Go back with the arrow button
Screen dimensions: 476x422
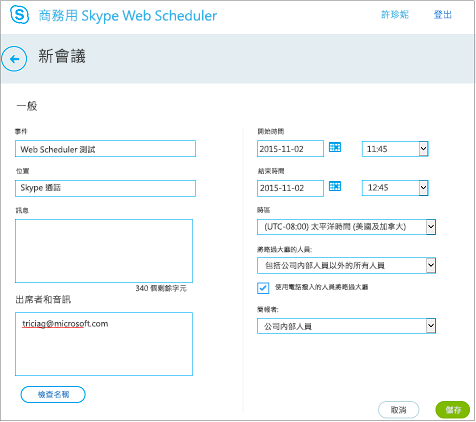point(14,59)
